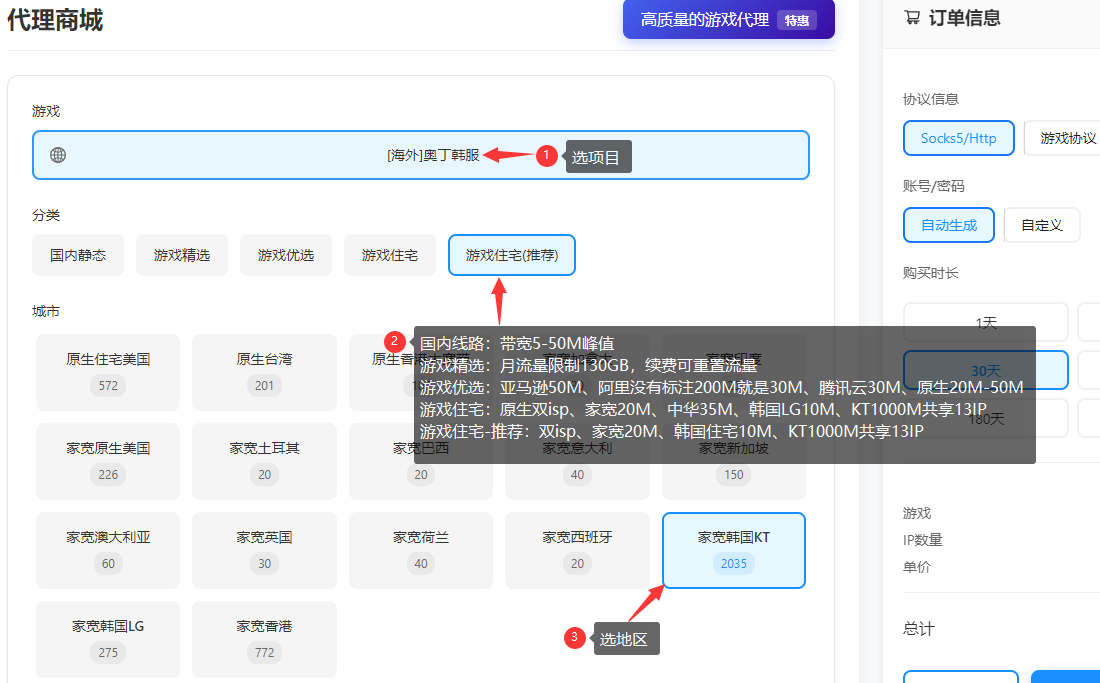Click the shopping cart icon in 订单信息 panel
1100x683 pixels.
point(912,17)
